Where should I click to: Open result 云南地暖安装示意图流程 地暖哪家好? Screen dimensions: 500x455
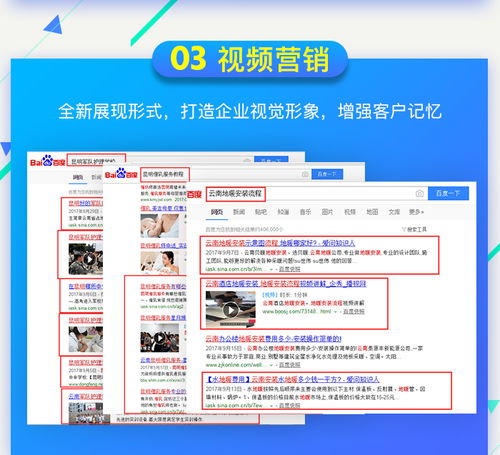(280, 243)
